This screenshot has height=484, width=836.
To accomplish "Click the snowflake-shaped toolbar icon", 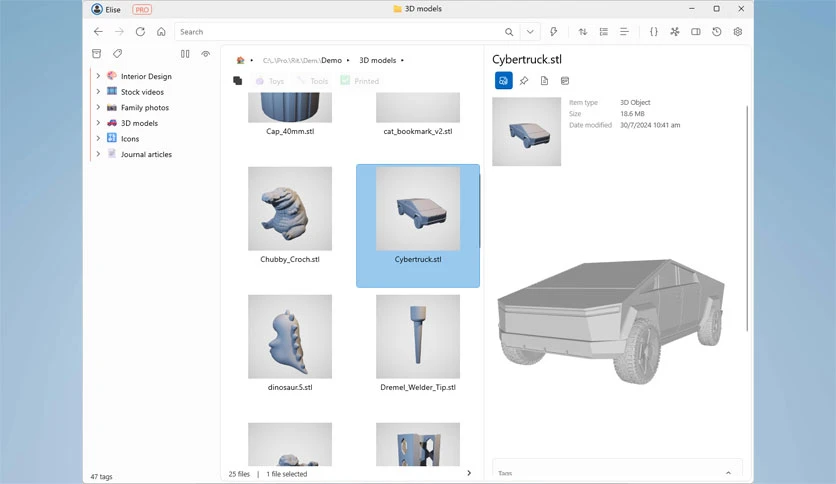I will click(675, 32).
